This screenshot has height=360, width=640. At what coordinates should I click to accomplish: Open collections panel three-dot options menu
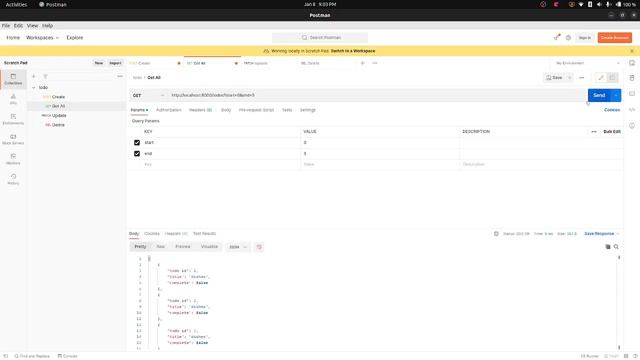[x=120, y=76]
